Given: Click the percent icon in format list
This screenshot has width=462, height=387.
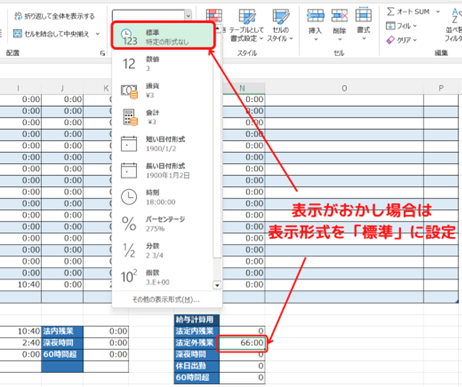Looking at the screenshot, I should click(x=129, y=223).
